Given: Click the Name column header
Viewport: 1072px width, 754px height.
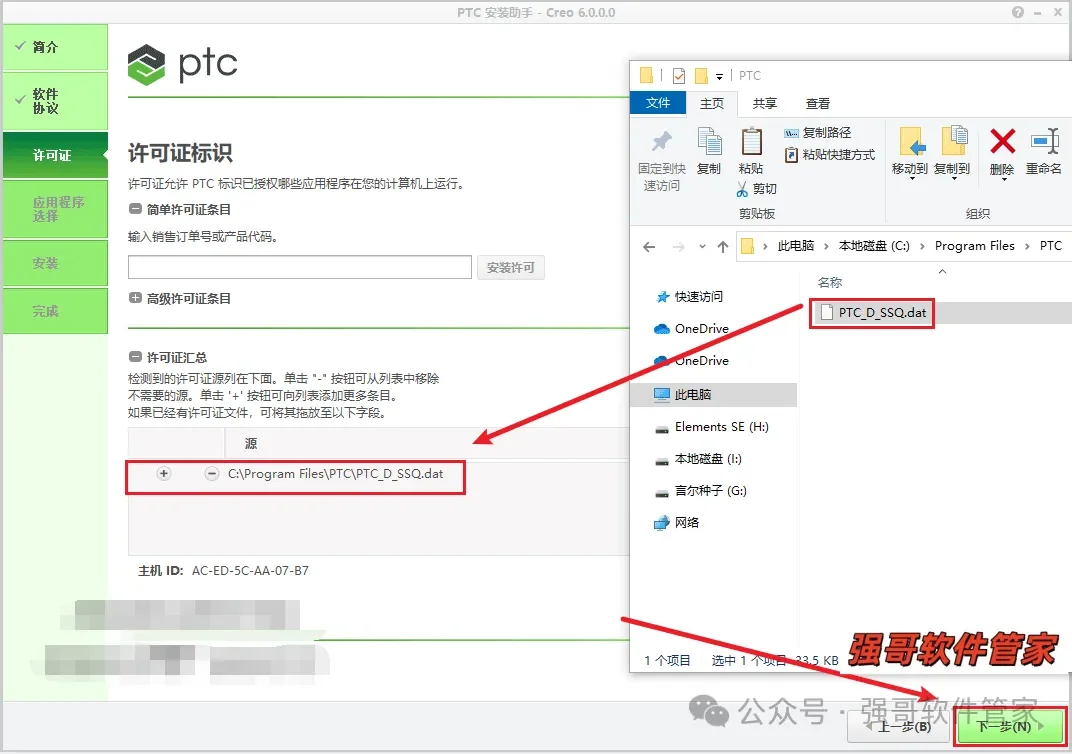Looking at the screenshot, I should point(829,282).
